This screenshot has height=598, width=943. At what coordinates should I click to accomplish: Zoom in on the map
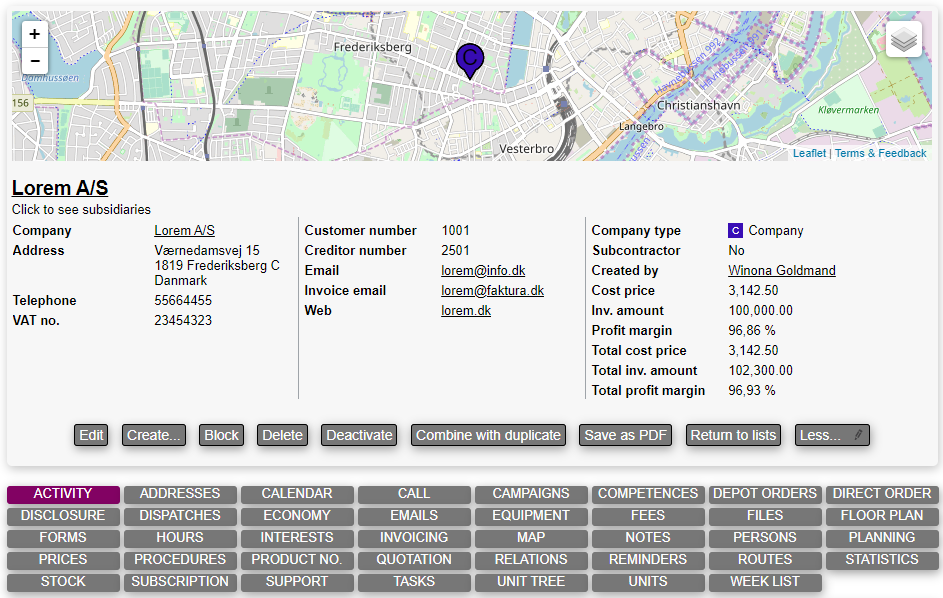(35, 34)
